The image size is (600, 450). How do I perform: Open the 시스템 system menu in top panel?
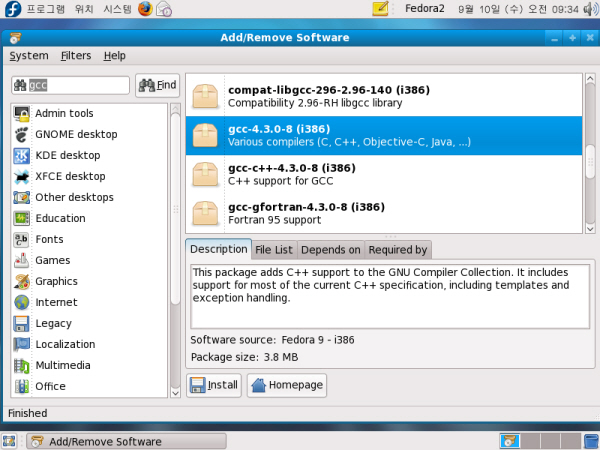[x=117, y=9]
